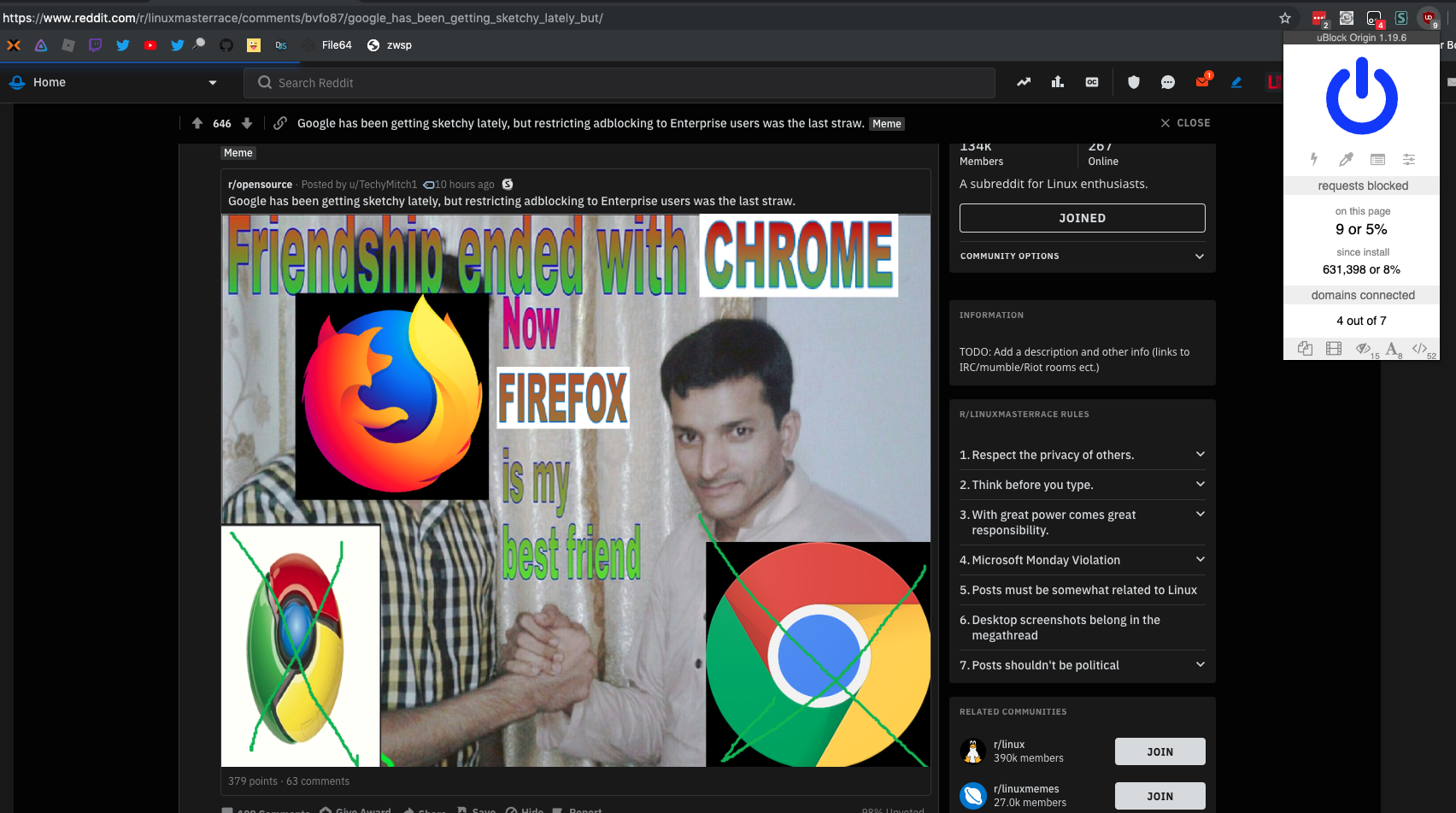Open the uBlock logger
Image resolution: width=1456 pixels, height=813 pixels.
click(x=1377, y=159)
